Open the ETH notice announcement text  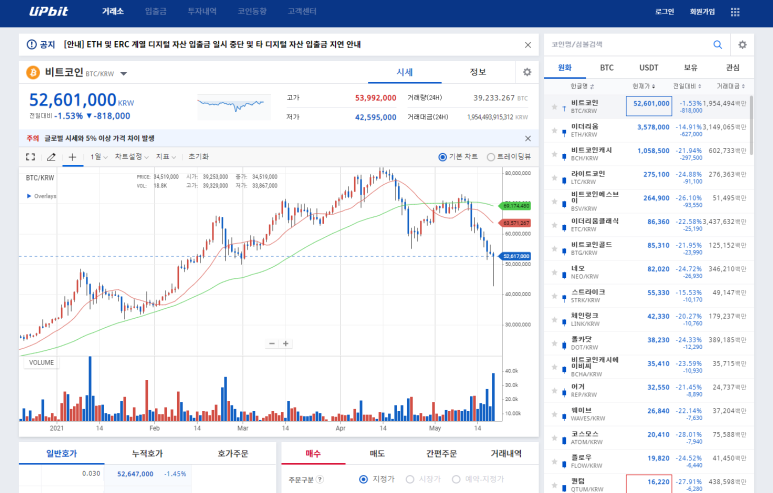tap(212, 44)
